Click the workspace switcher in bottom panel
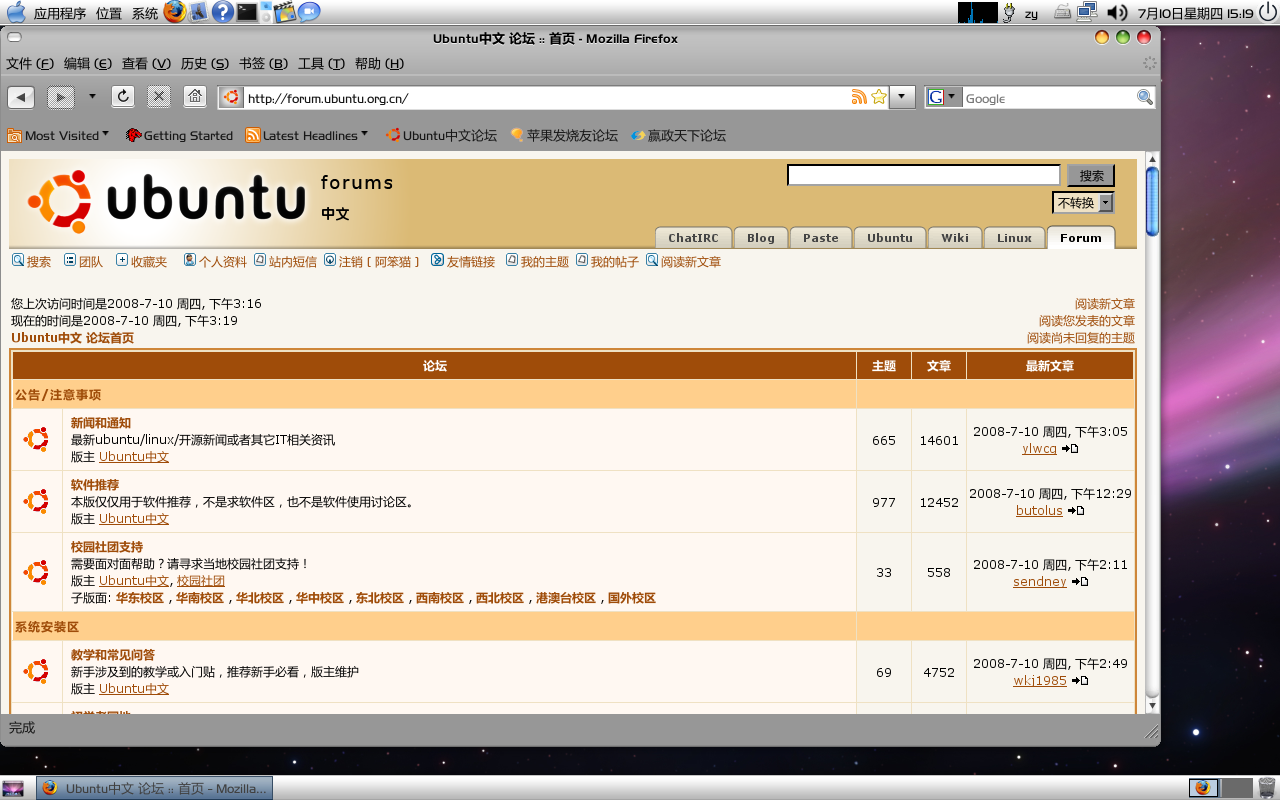Viewport: 1280px width, 800px height. point(1220,788)
